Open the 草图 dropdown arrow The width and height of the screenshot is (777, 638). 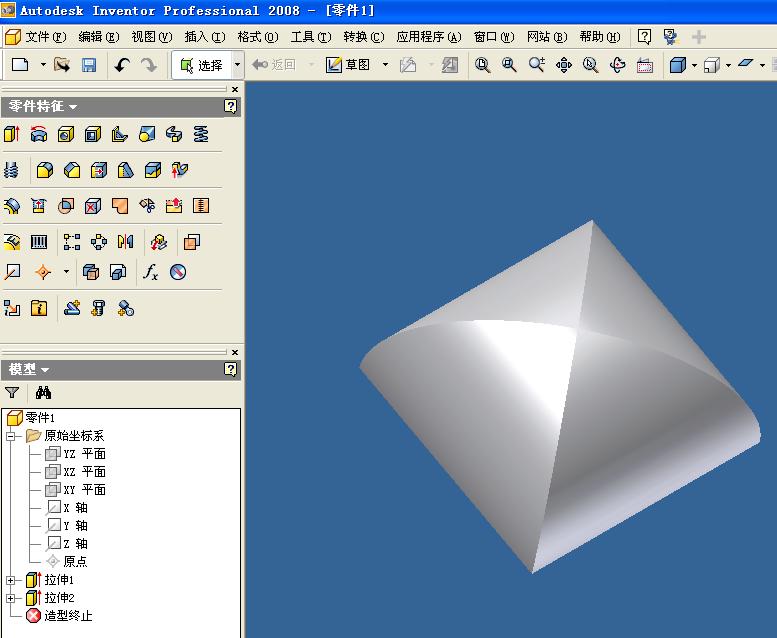pyautogui.click(x=385, y=65)
